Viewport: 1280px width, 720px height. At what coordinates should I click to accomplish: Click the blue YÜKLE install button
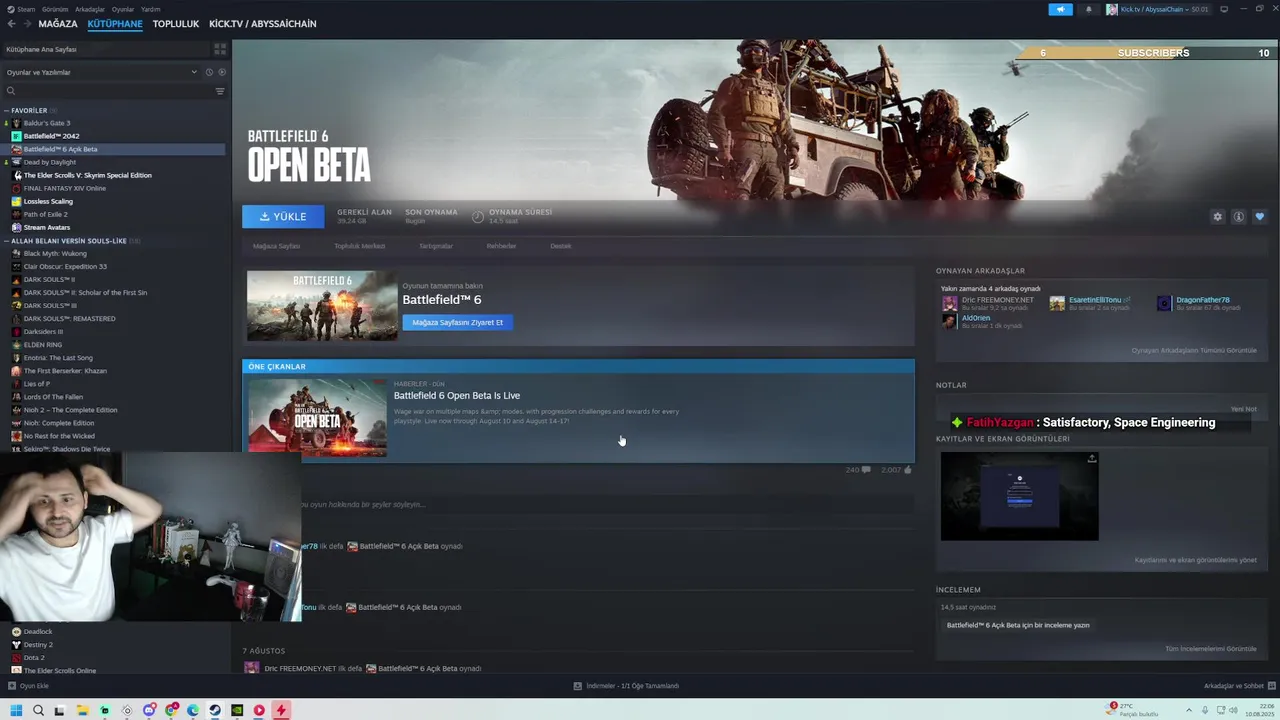tap(283, 216)
